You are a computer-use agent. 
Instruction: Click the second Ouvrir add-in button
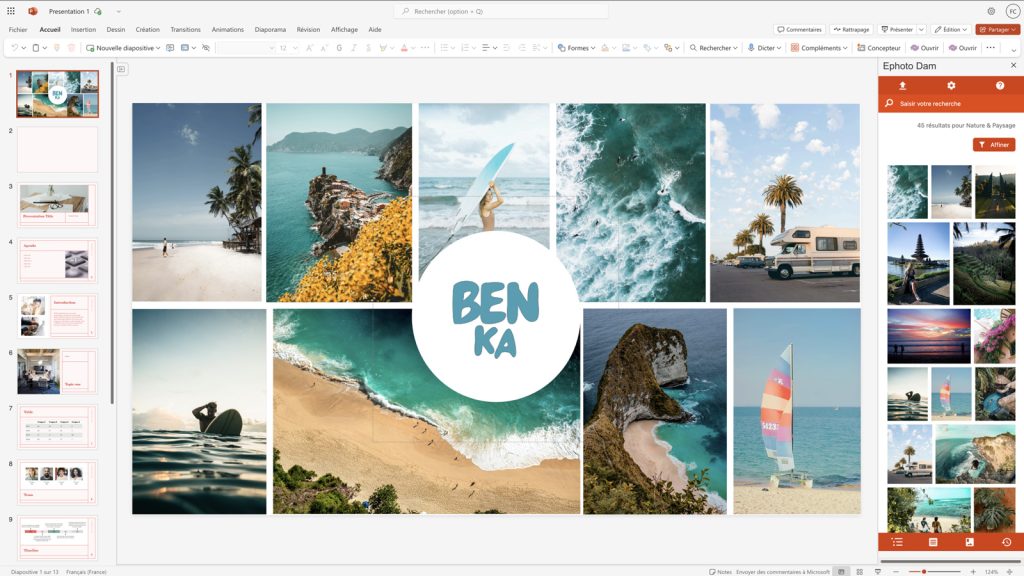click(x=963, y=48)
